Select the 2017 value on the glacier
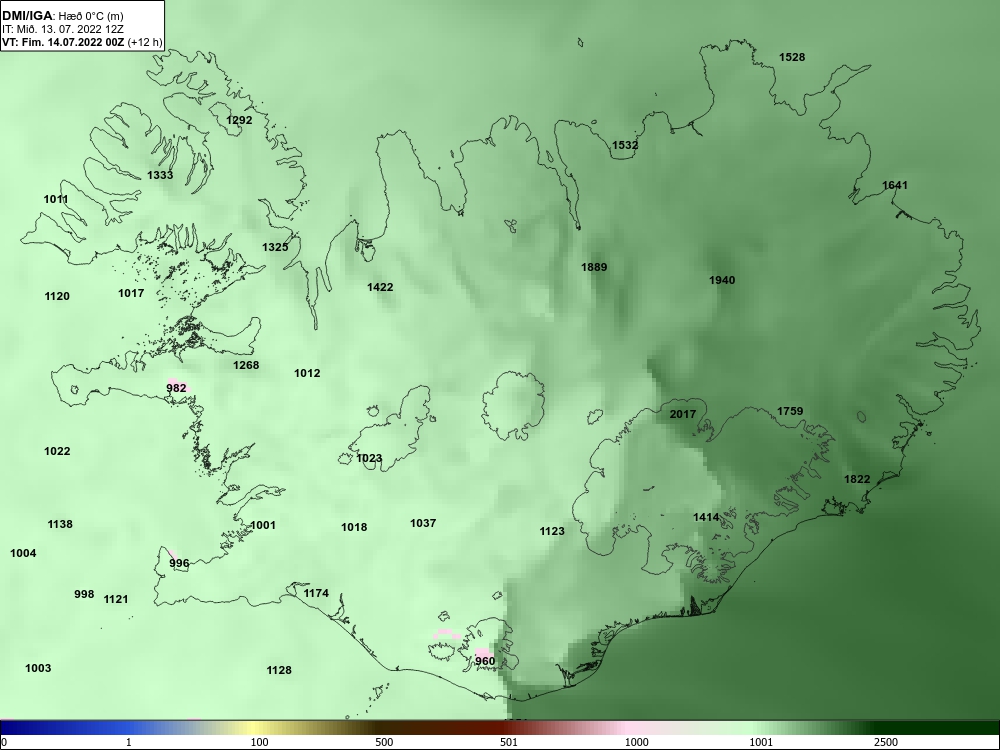The height and width of the screenshot is (750, 1000). tap(682, 415)
